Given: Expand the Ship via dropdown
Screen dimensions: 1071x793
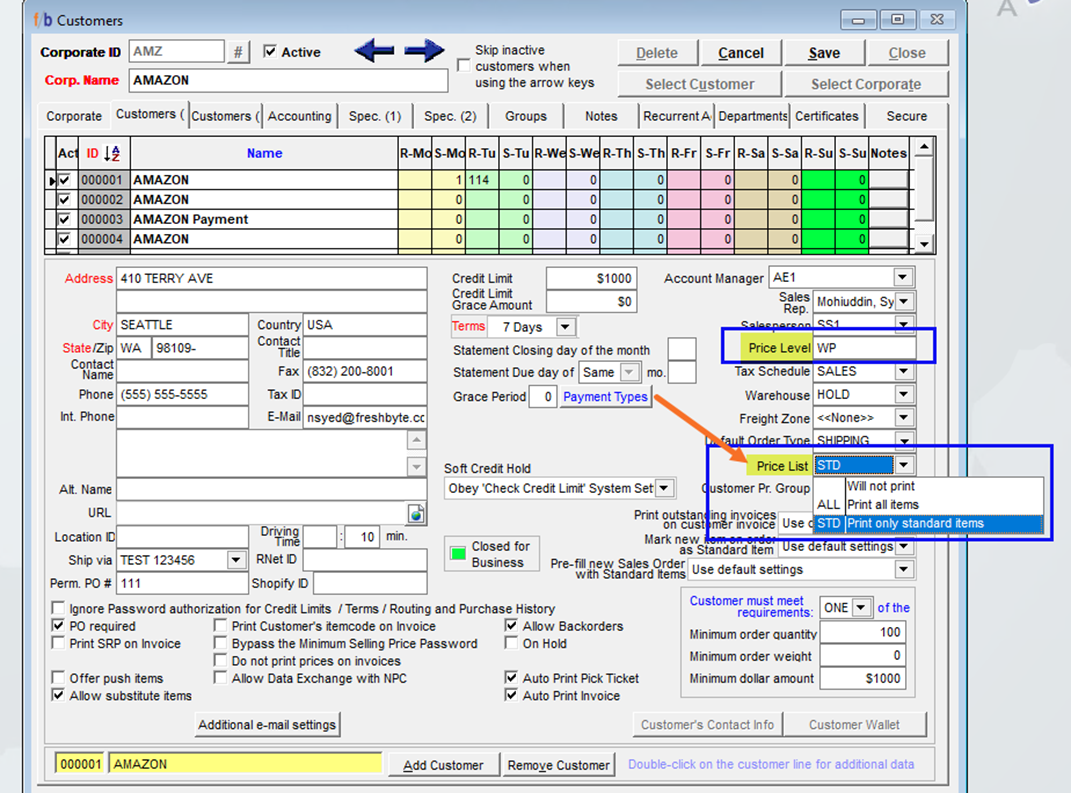Looking at the screenshot, I should (x=236, y=560).
